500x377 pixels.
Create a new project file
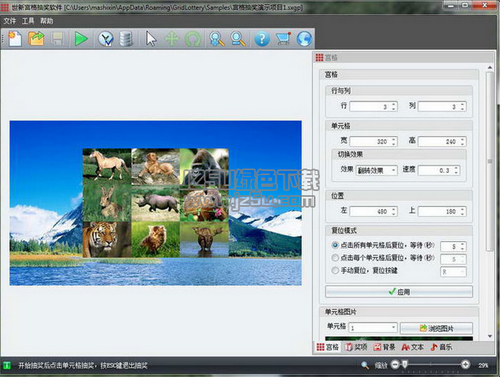coord(15,39)
